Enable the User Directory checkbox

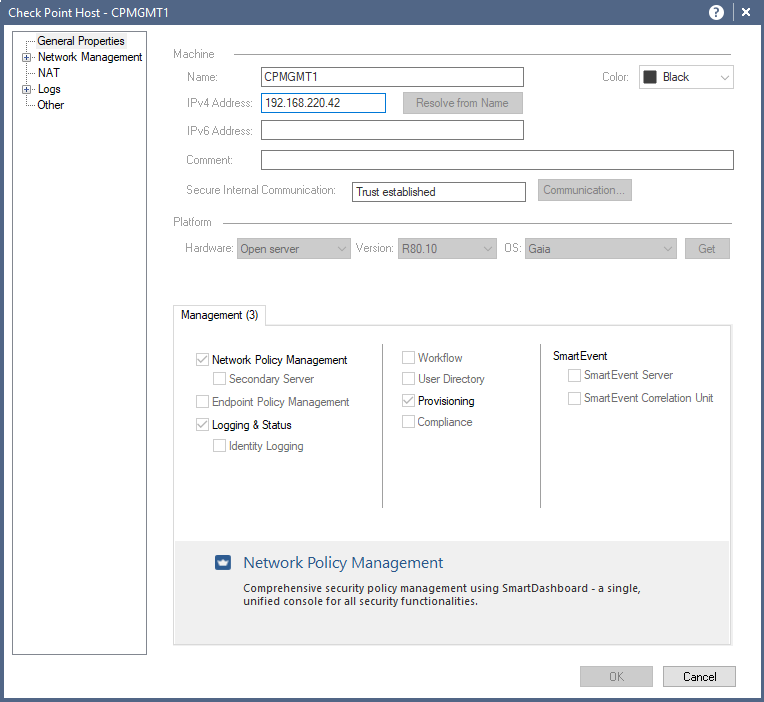(408, 379)
